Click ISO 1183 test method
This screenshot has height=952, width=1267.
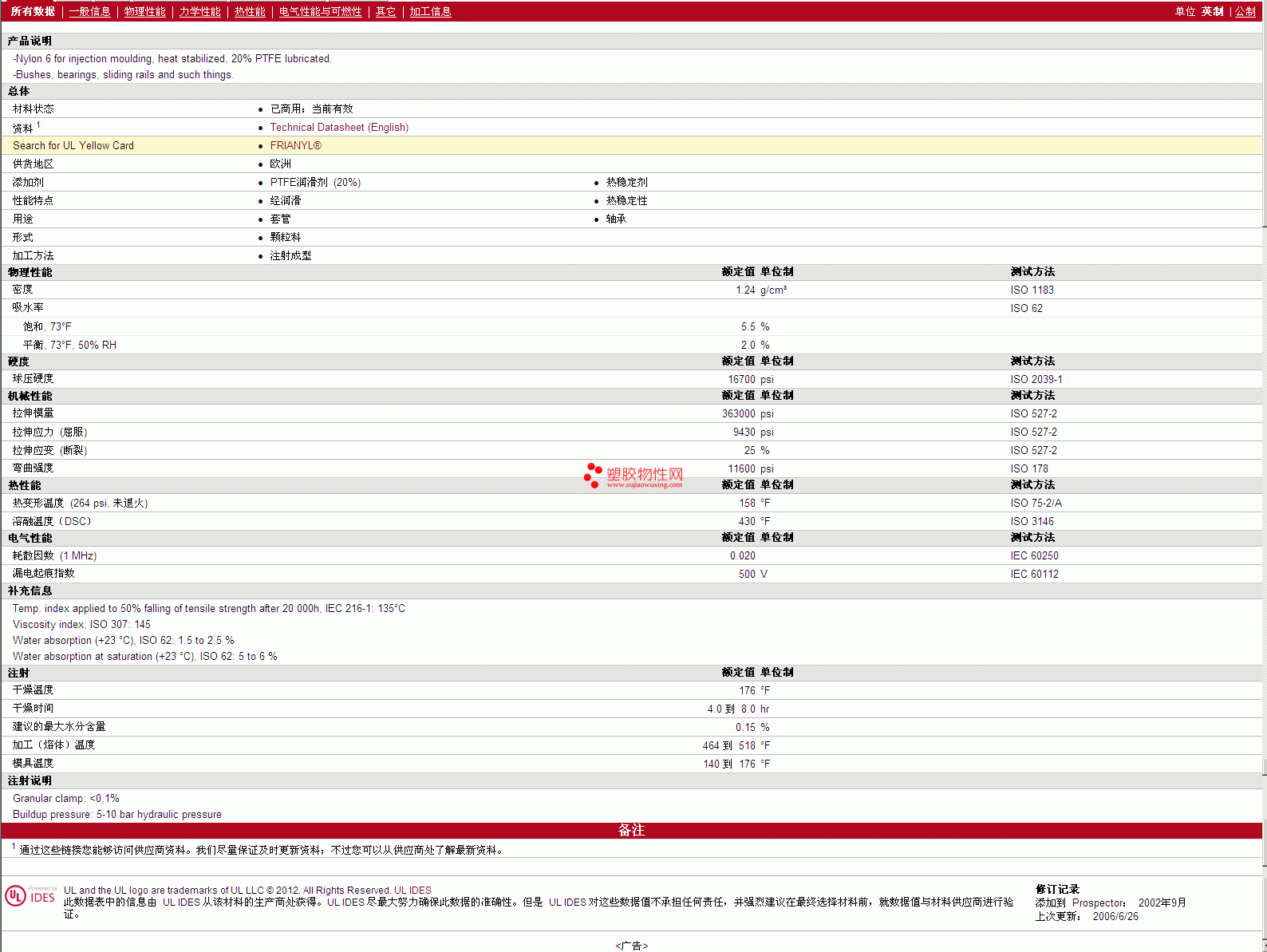pos(1032,290)
